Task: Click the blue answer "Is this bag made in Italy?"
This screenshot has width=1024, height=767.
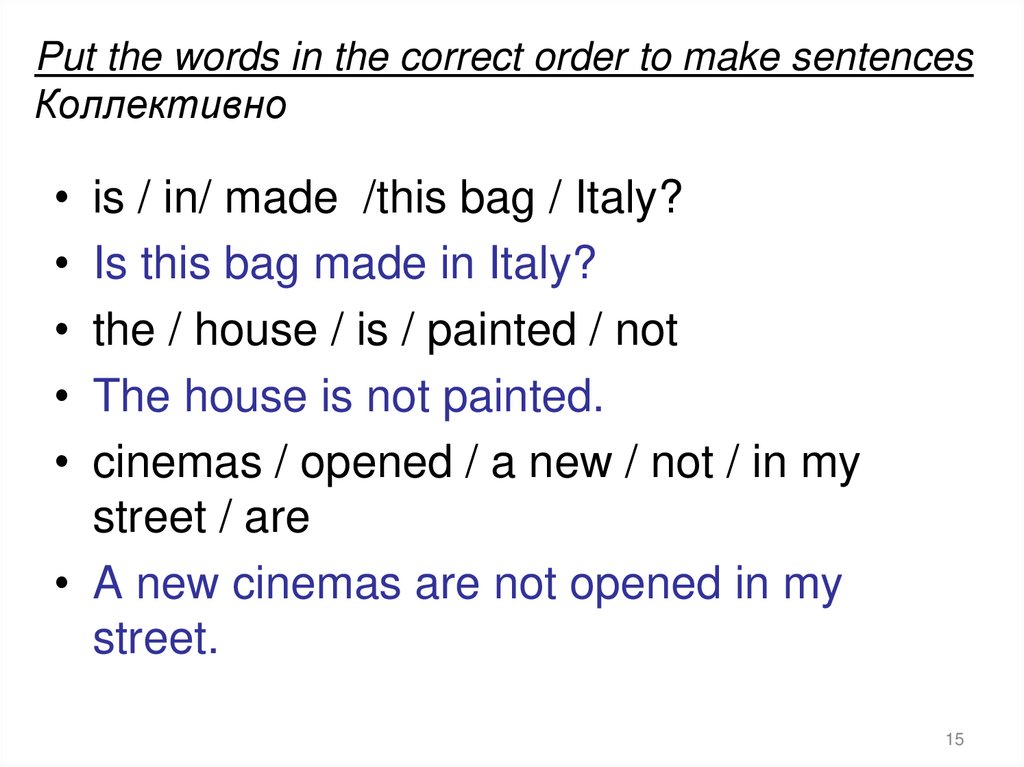Action: point(344,265)
